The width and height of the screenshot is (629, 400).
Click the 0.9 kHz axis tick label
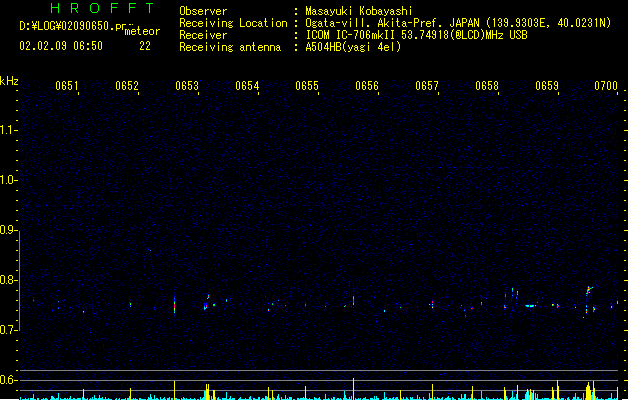click(8, 230)
